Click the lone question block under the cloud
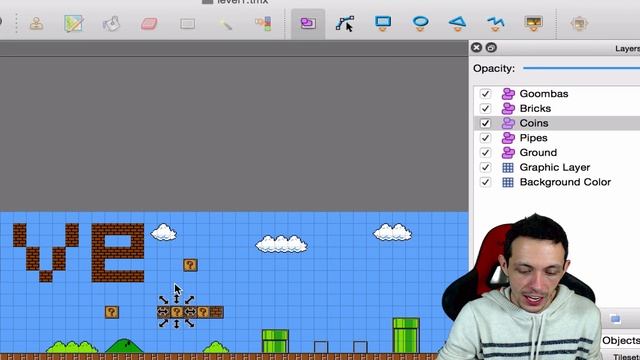Viewport: 640px width, 360px height. click(x=190, y=265)
